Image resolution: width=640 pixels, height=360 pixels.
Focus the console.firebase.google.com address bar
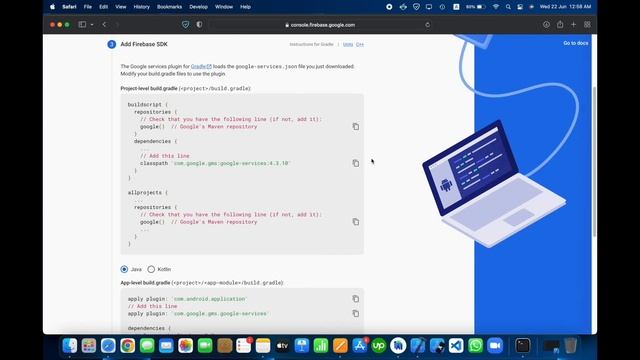coord(320,25)
